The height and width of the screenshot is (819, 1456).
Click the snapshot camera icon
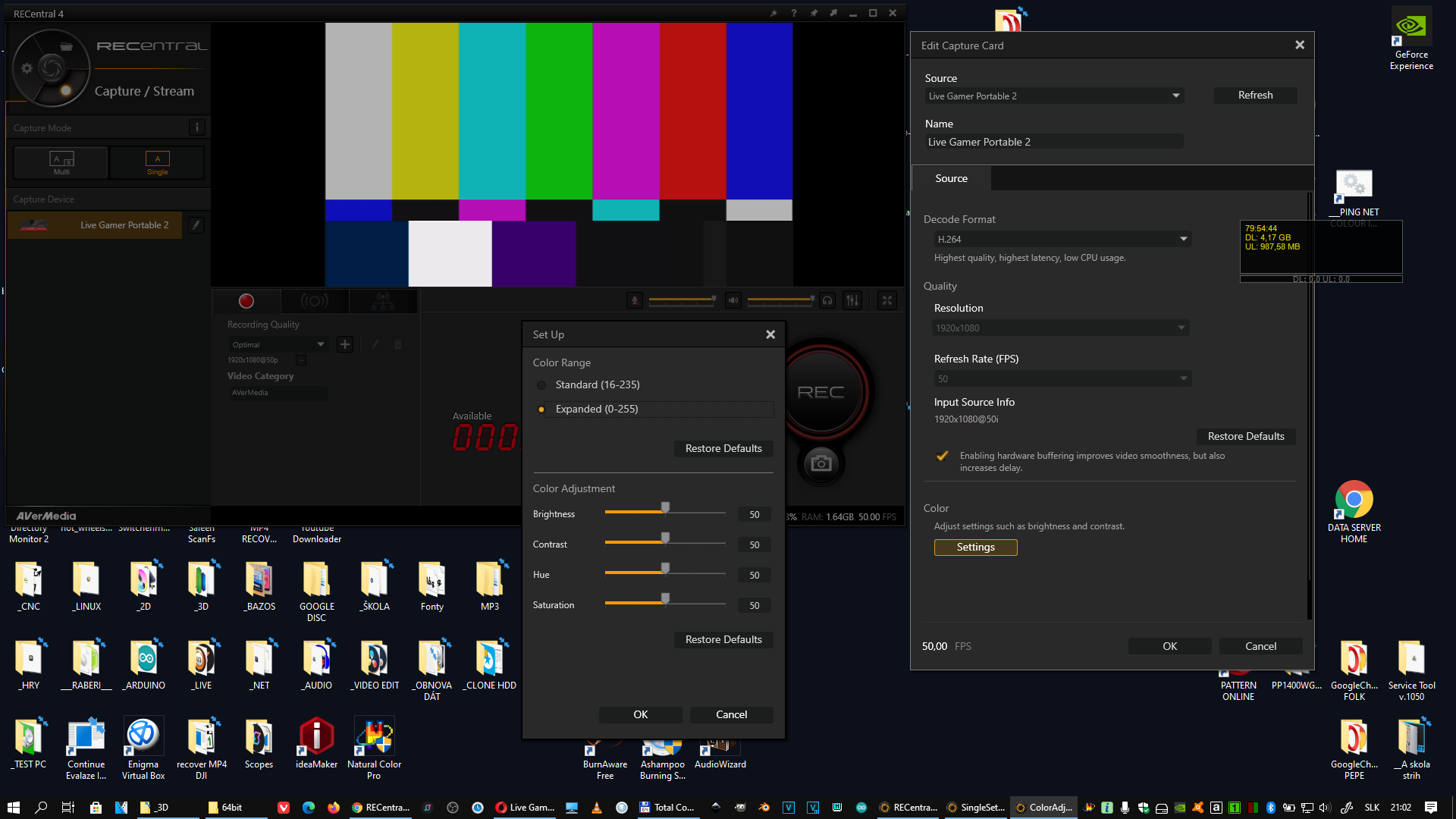pyautogui.click(x=821, y=463)
